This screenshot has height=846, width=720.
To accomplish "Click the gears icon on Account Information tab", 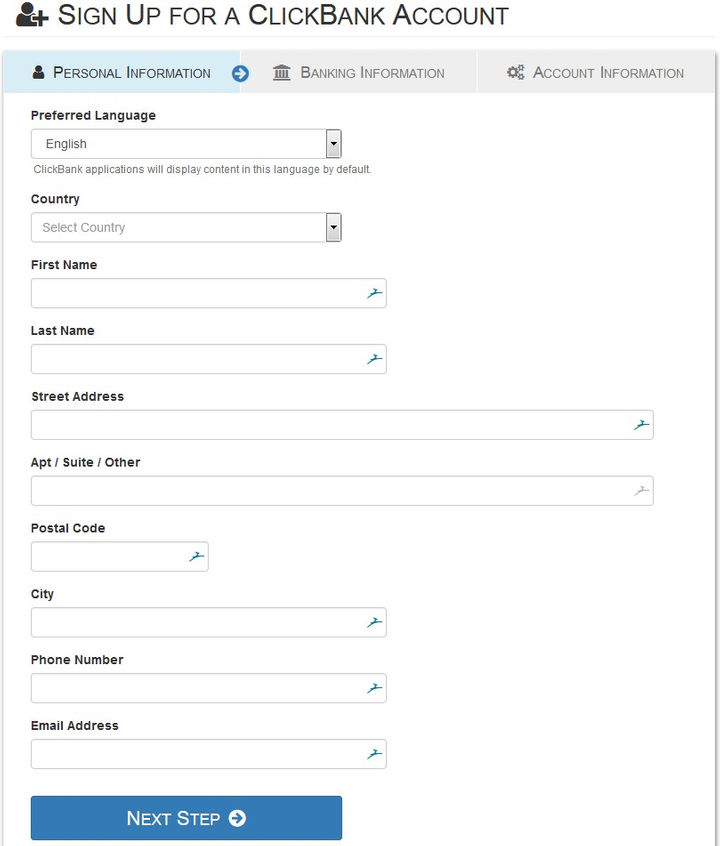I will click(x=515, y=72).
